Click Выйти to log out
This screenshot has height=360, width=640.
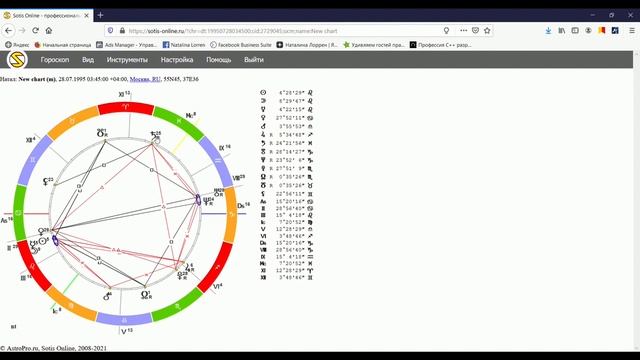tap(254, 60)
